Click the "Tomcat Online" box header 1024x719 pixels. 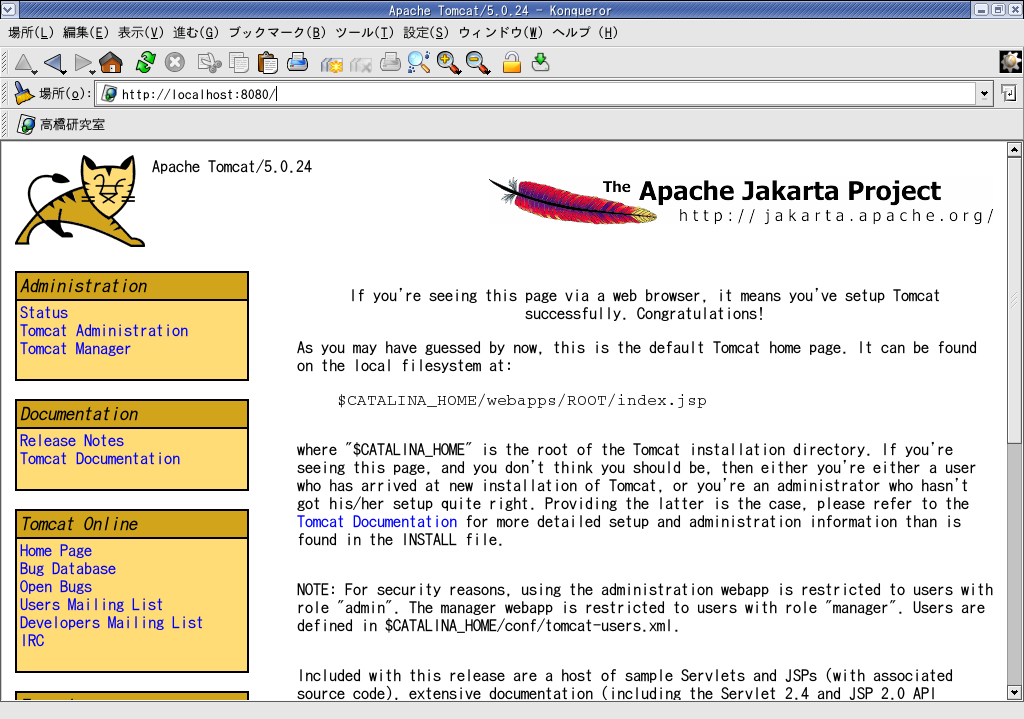coord(132,524)
